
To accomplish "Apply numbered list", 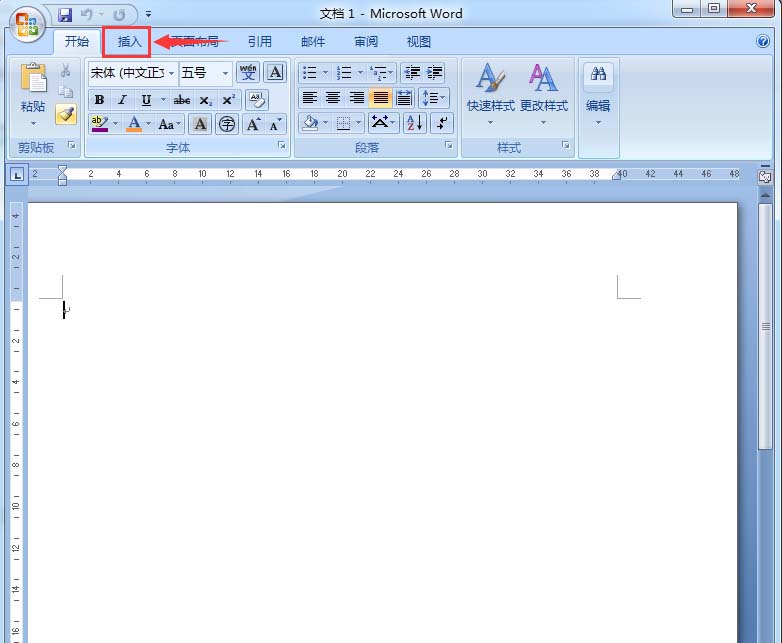I will 344,73.
